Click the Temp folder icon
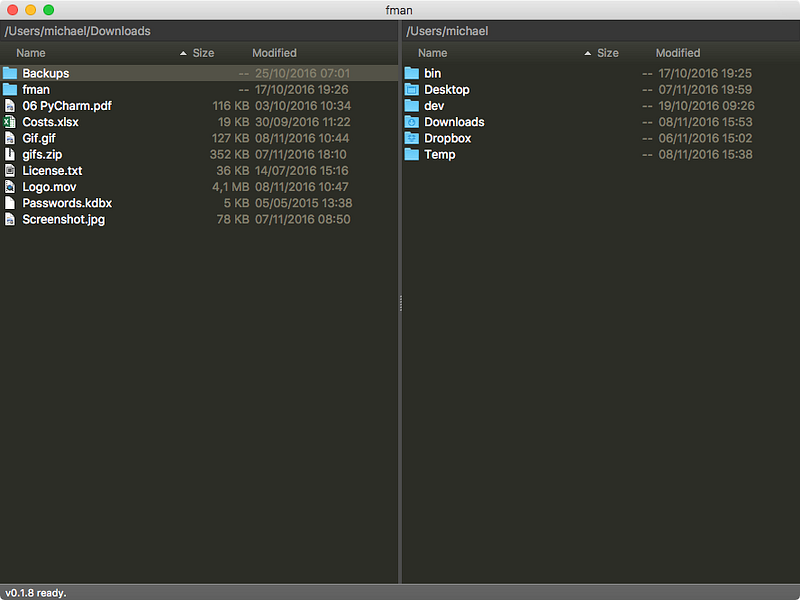The image size is (800, 600). coord(412,154)
